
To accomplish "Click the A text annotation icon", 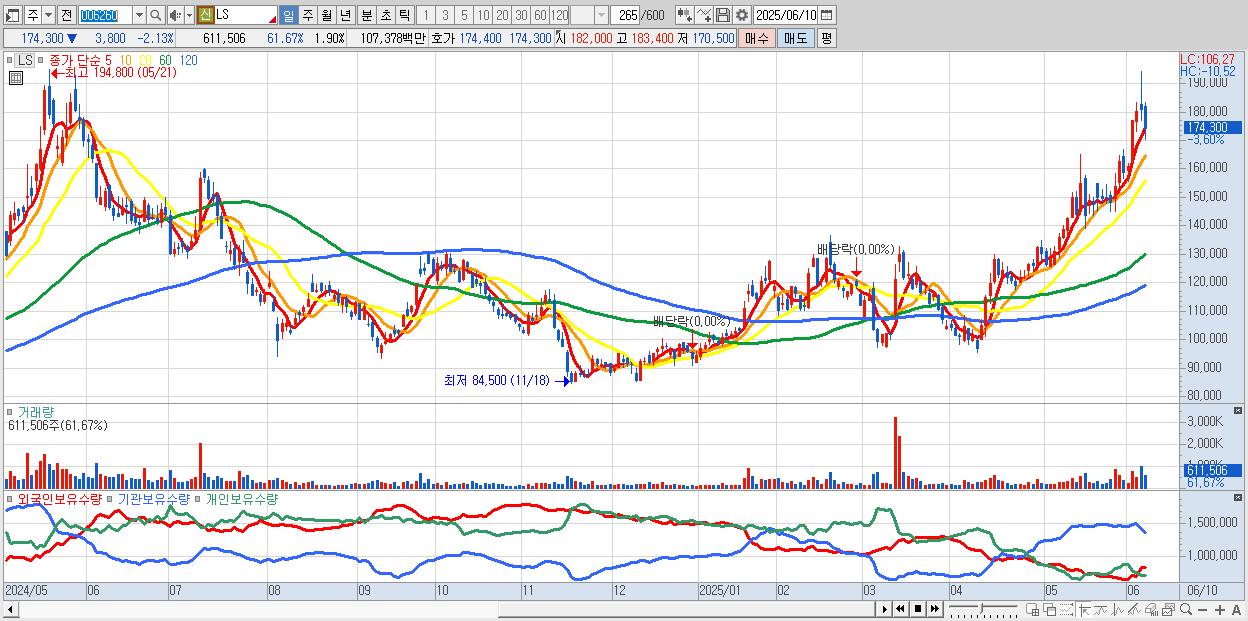I will point(1237,610).
